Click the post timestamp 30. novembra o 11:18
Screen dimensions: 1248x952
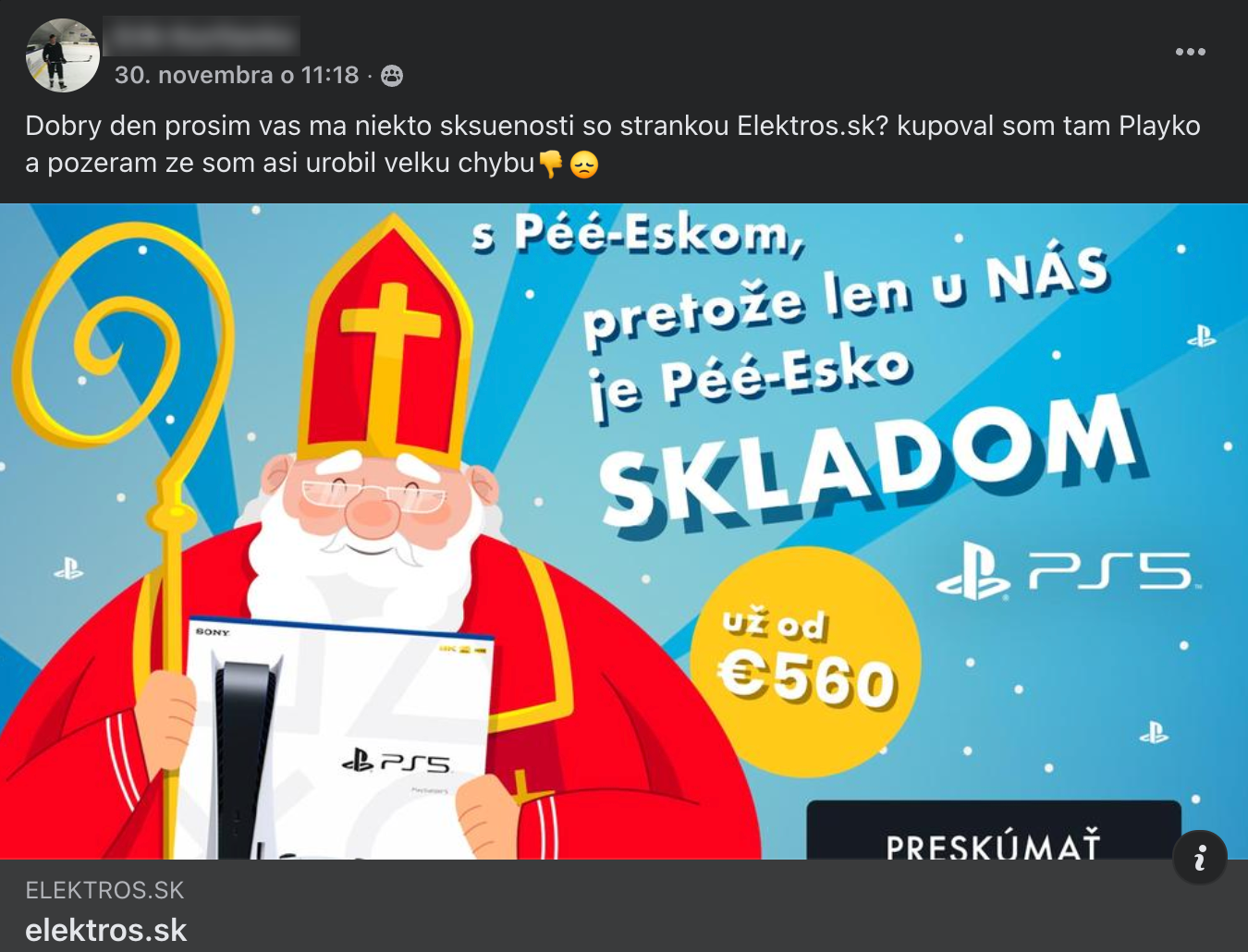(x=237, y=75)
